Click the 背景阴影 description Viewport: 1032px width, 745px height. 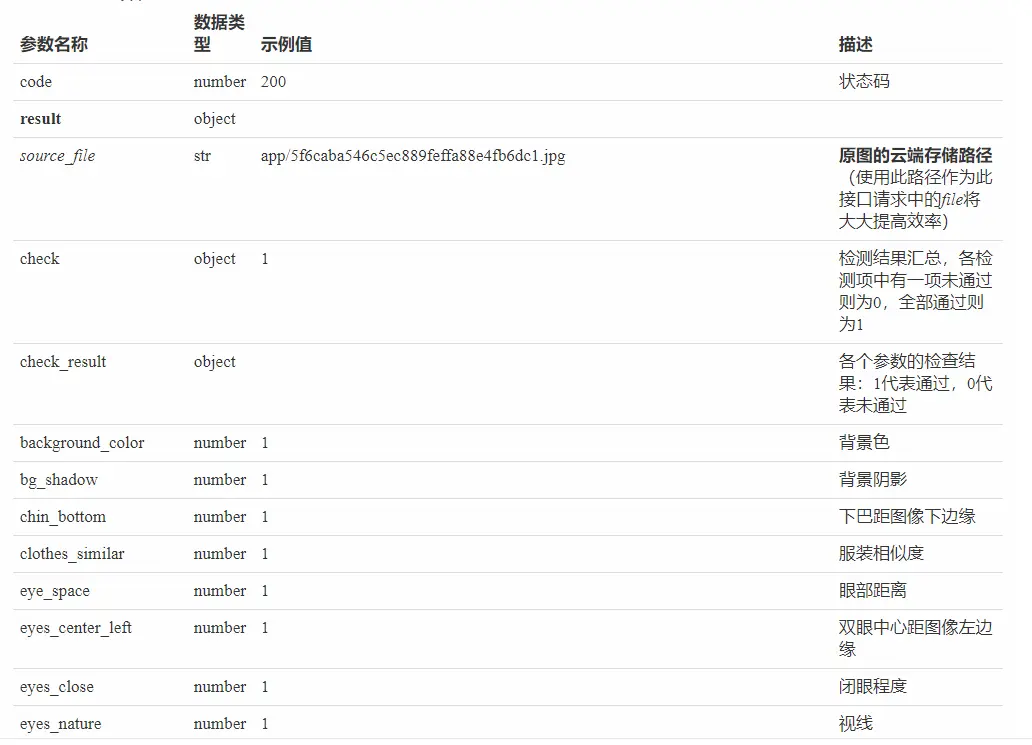(x=873, y=479)
